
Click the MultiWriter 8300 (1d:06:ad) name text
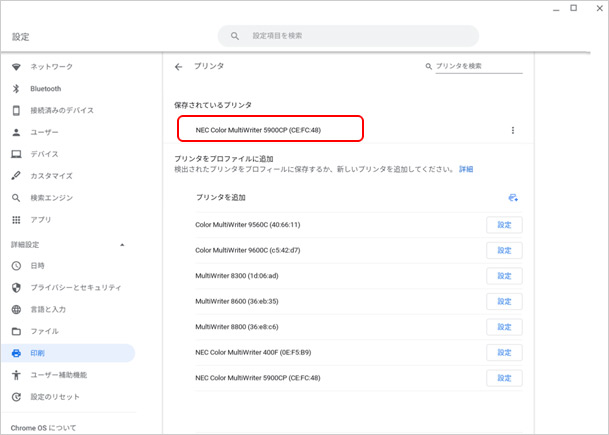pyautogui.click(x=237, y=276)
